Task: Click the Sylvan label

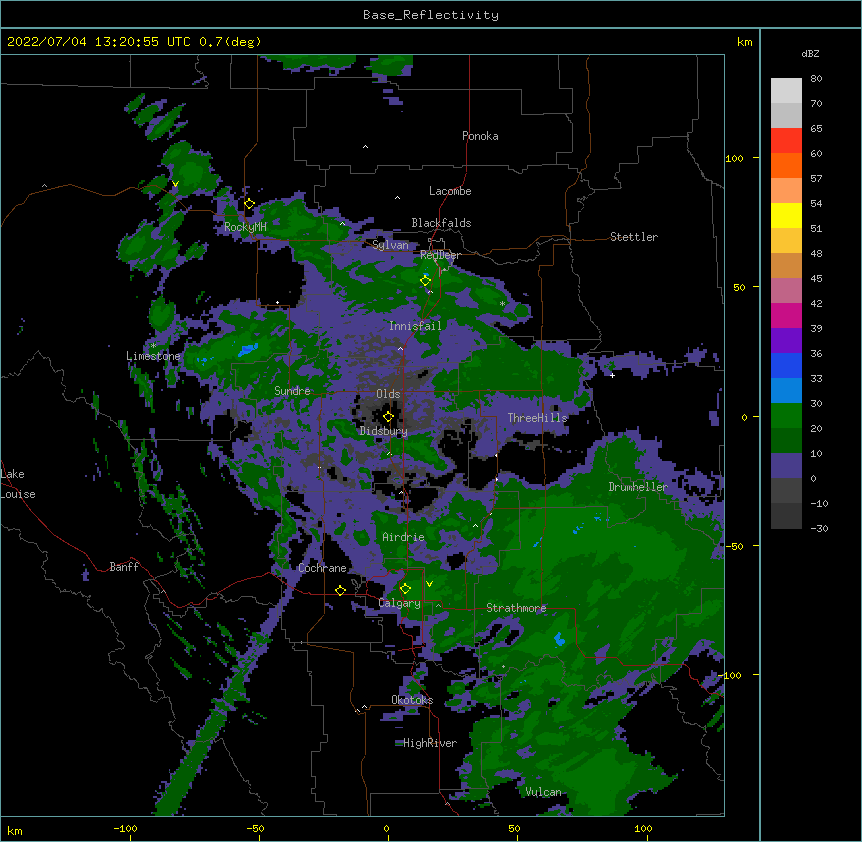Action: (x=390, y=245)
